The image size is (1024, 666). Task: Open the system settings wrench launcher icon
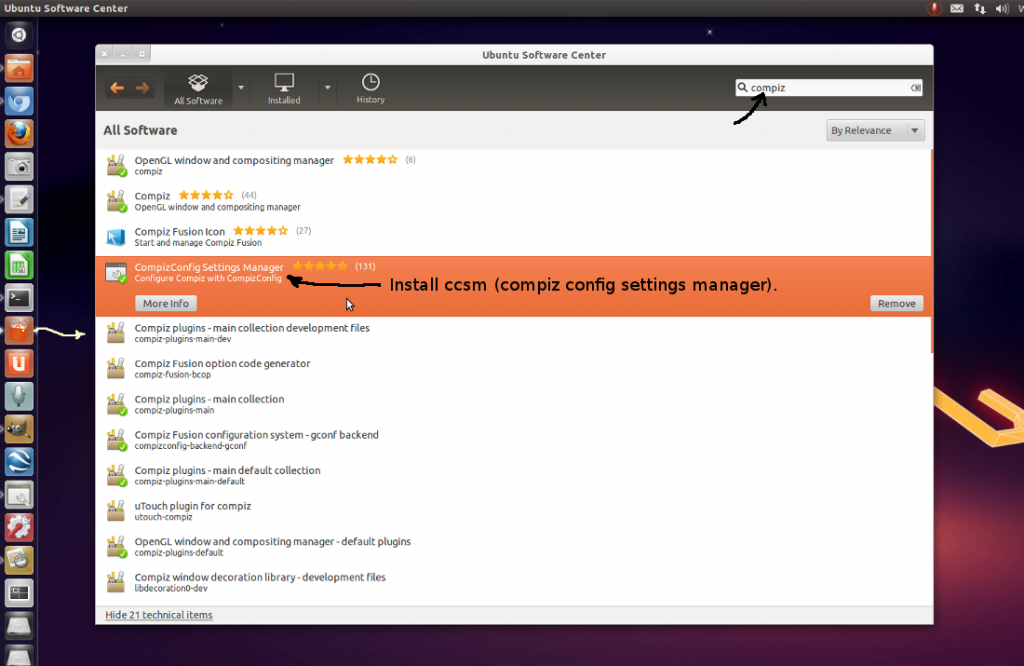pos(19,528)
